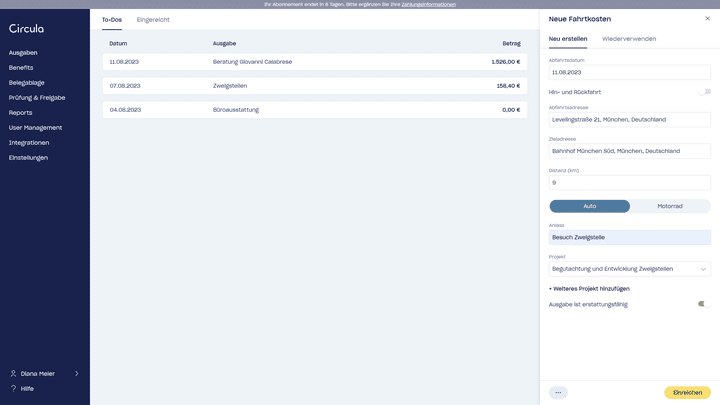The image size is (720, 405).
Task: Switch to the Eingereicht tab
Action: [153, 20]
